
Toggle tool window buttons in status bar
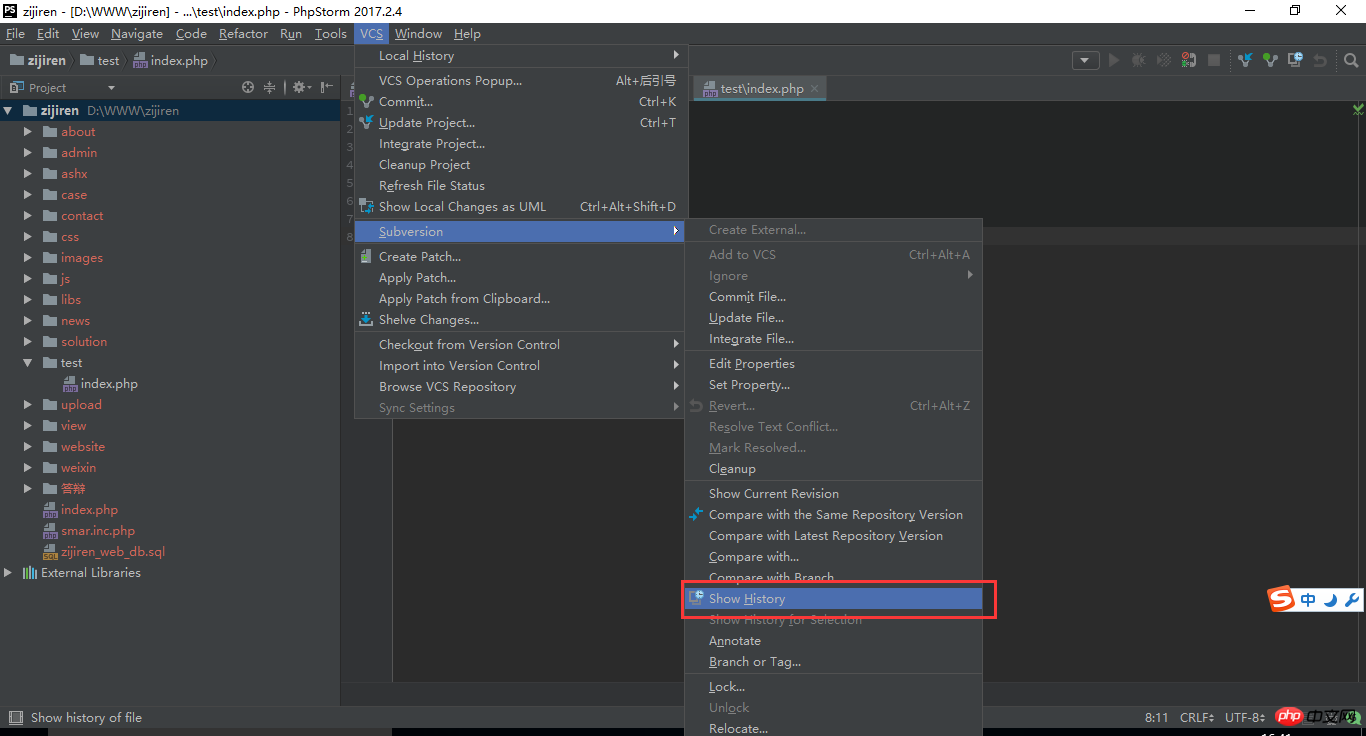[15, 717]
